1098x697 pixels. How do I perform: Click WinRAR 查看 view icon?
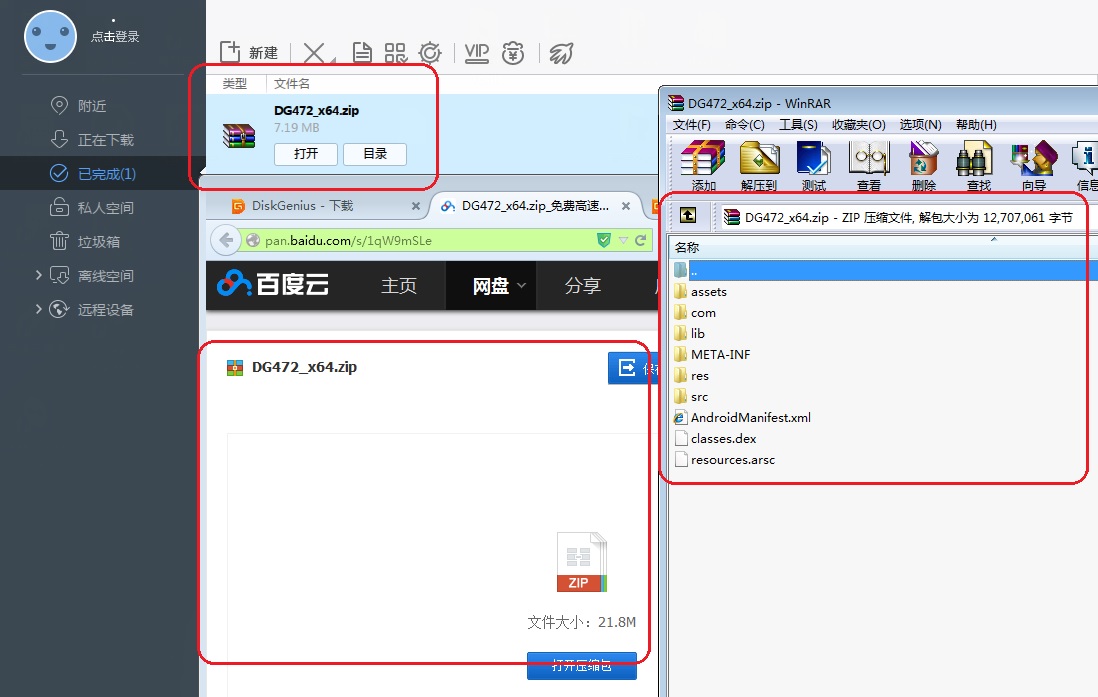[x=869, y=165]
